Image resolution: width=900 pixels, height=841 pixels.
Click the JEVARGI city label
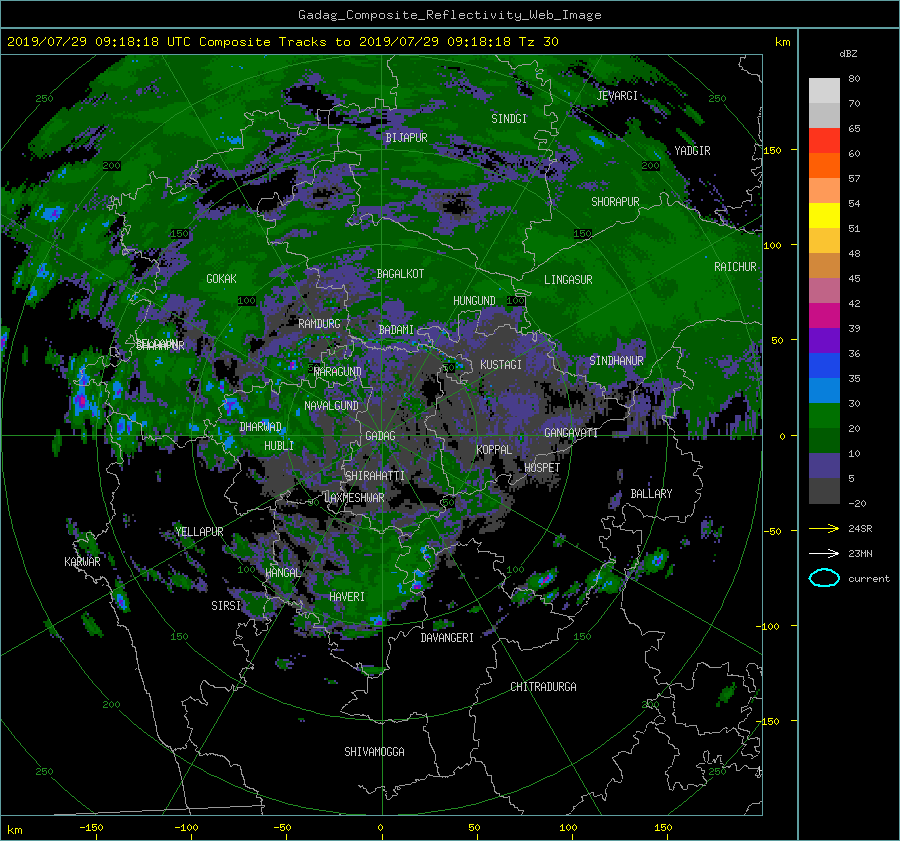[x=617, y=95]
